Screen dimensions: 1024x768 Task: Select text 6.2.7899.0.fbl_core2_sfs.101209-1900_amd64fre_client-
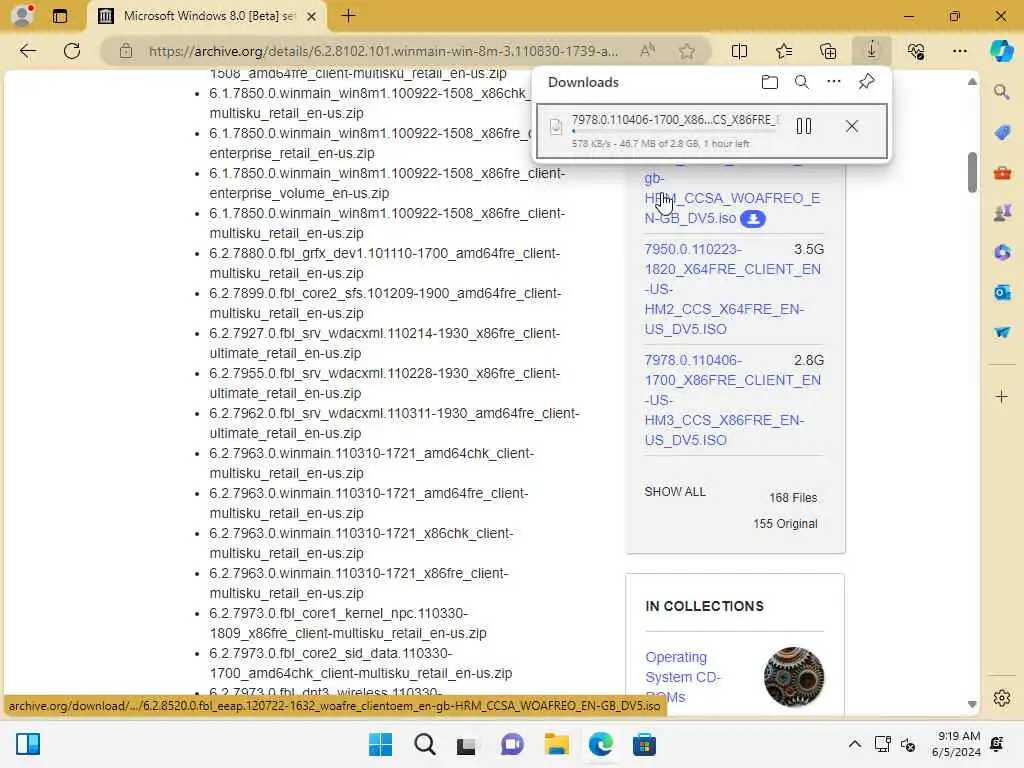(x=385, y=293)
